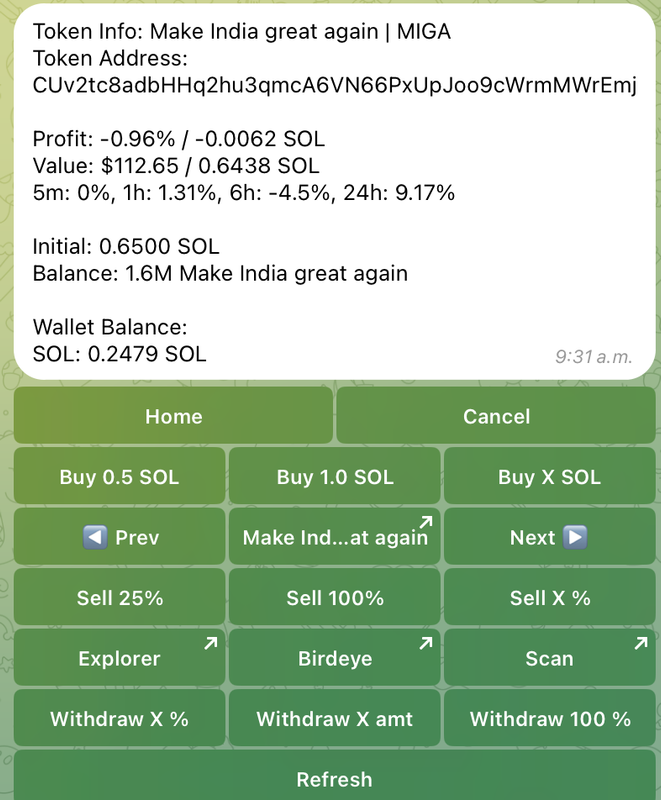Select the Withdraw X amt option
Image resolution: width=661 pixels, height=800 pixels.
click(335, 718)
